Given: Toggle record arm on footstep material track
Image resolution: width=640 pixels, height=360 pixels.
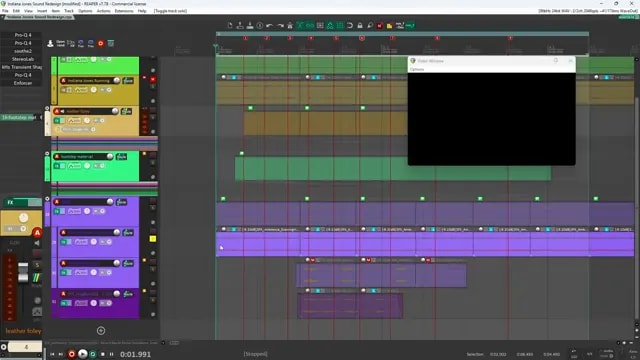Looking at the screenshot, I should pyautogui.click(x=57, y=156).
